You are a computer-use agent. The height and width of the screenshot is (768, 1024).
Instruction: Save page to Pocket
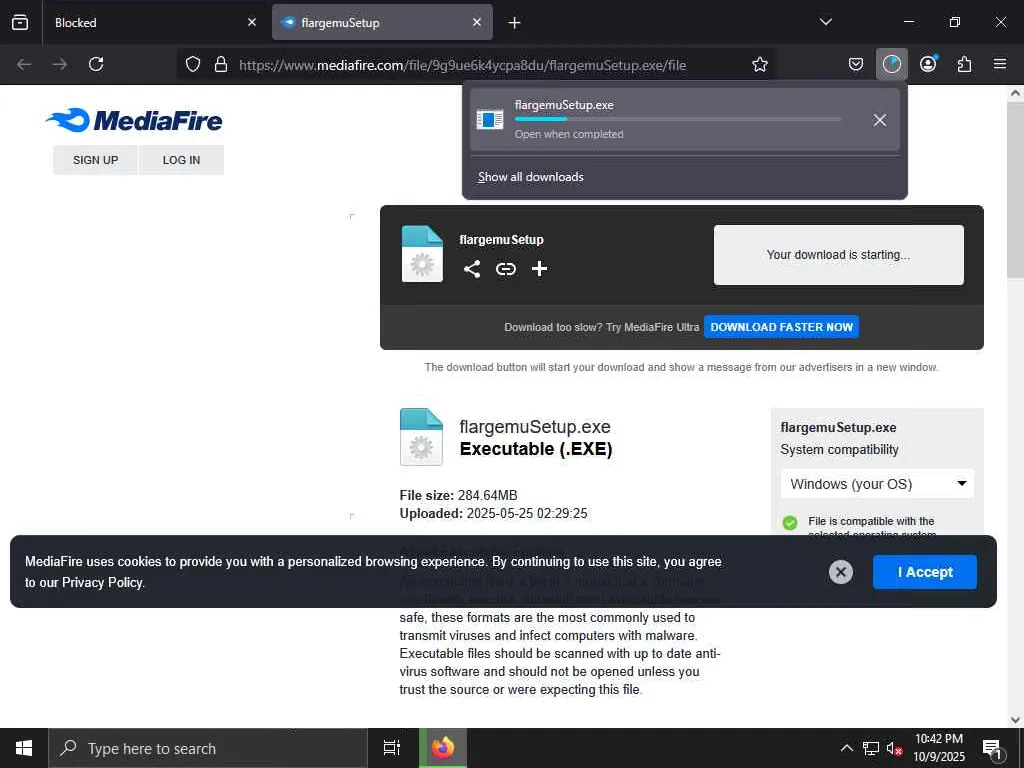click(856, 64)
